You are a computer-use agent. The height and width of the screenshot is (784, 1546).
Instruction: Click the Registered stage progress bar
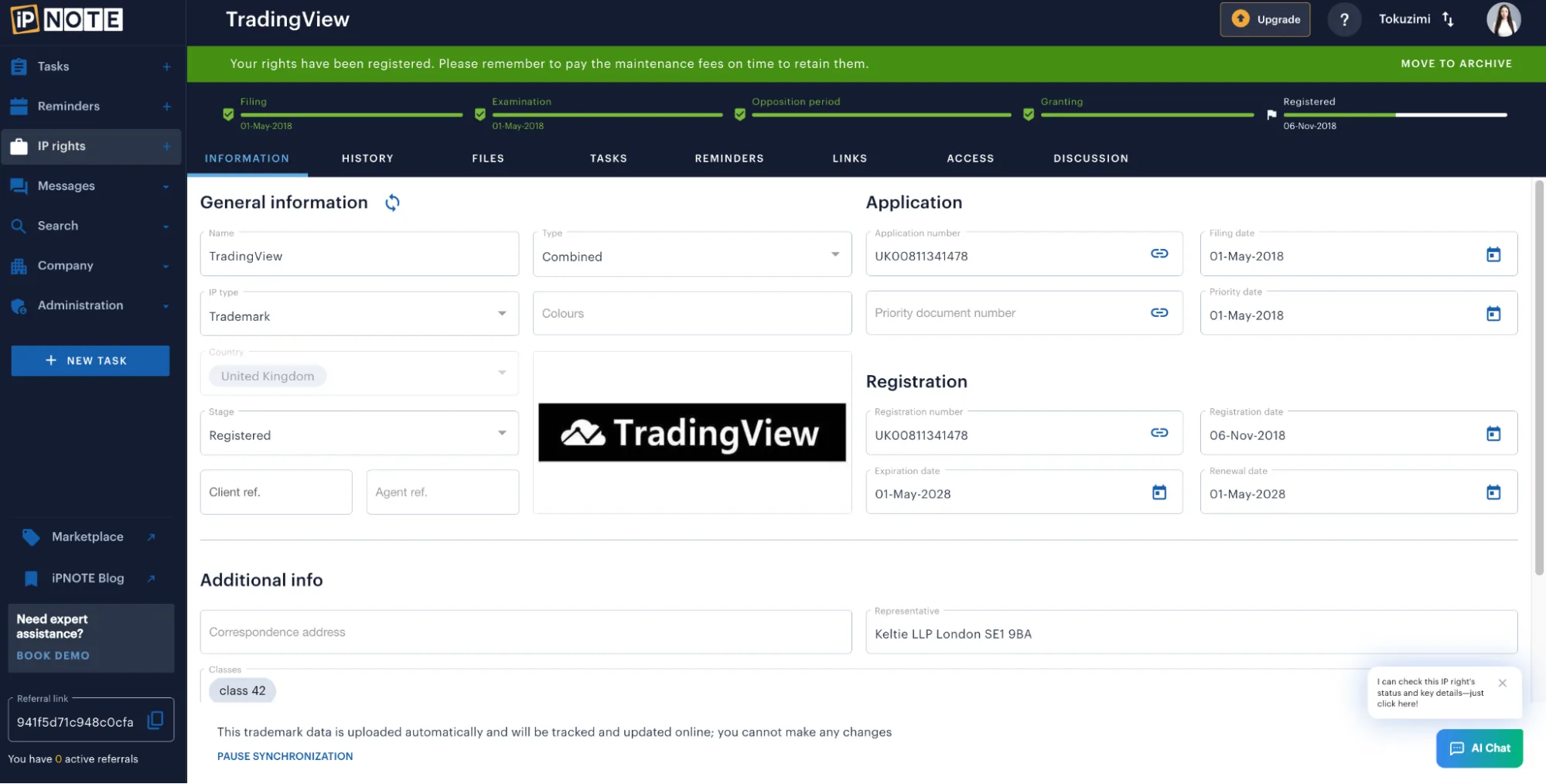click(x=1394, y=114)
